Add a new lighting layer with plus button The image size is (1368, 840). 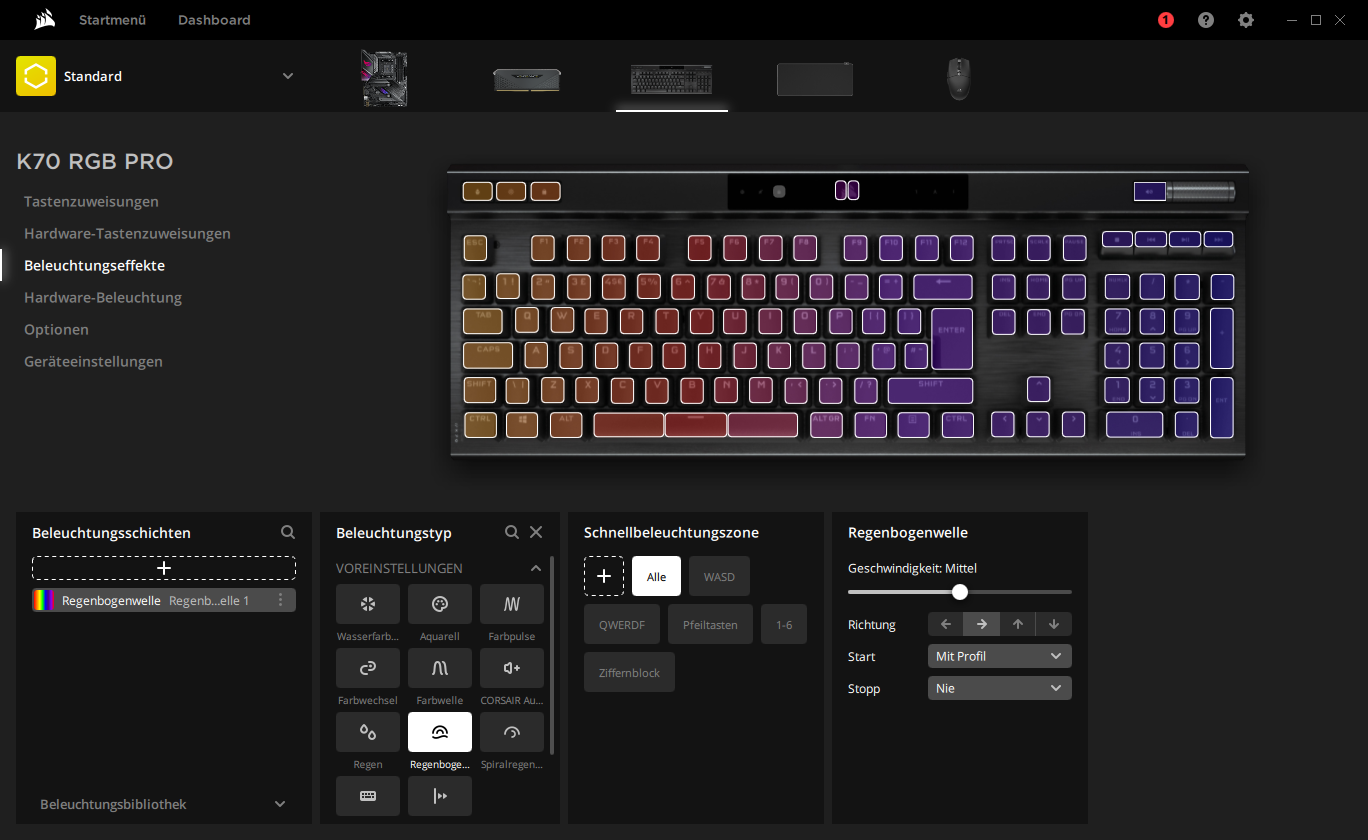pyautogui.click(x=164, y=568)
